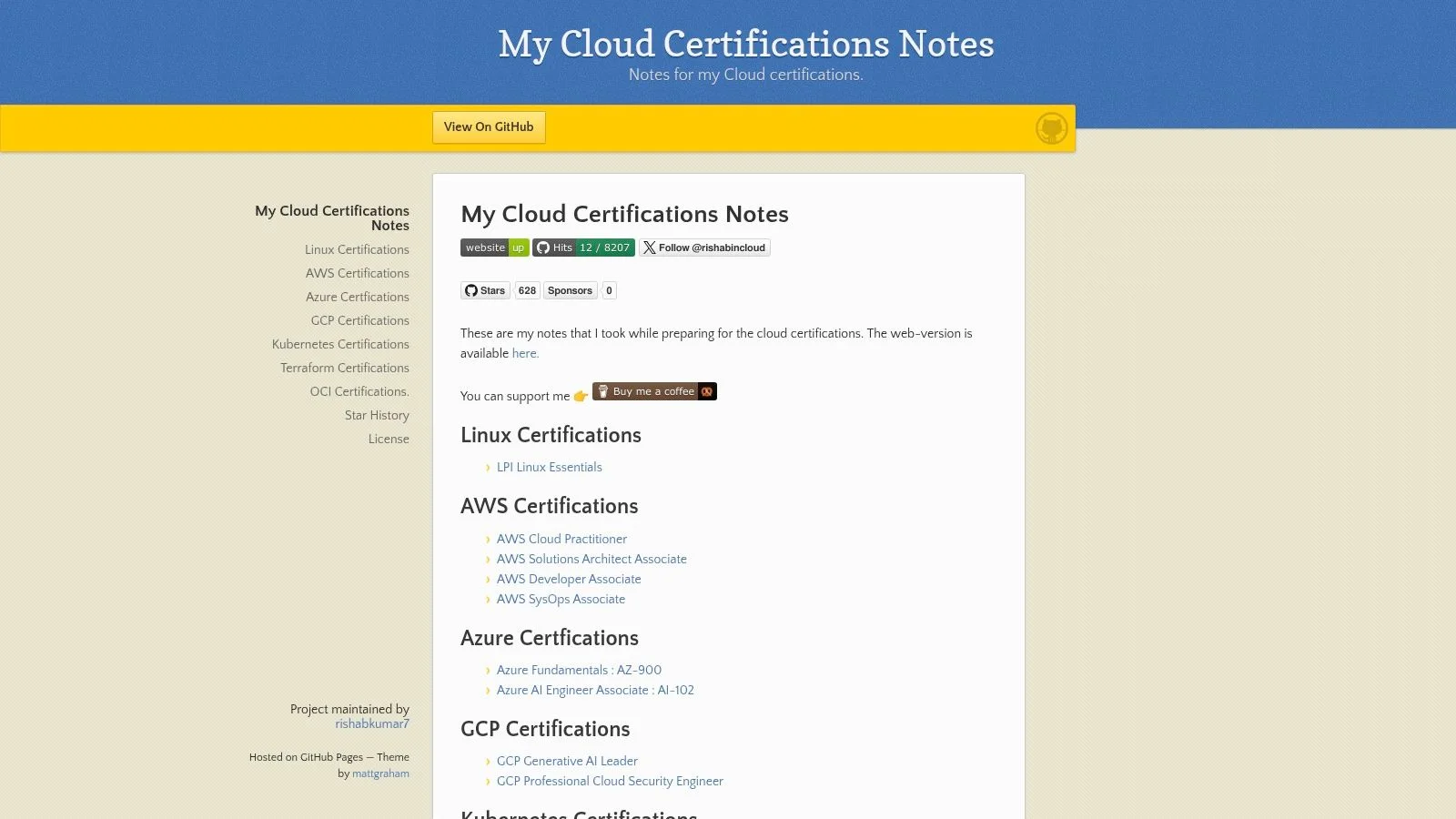
Task: Go to GCP Certifications in sidebar
Action: pyautogui.click(x=360, y=320)
